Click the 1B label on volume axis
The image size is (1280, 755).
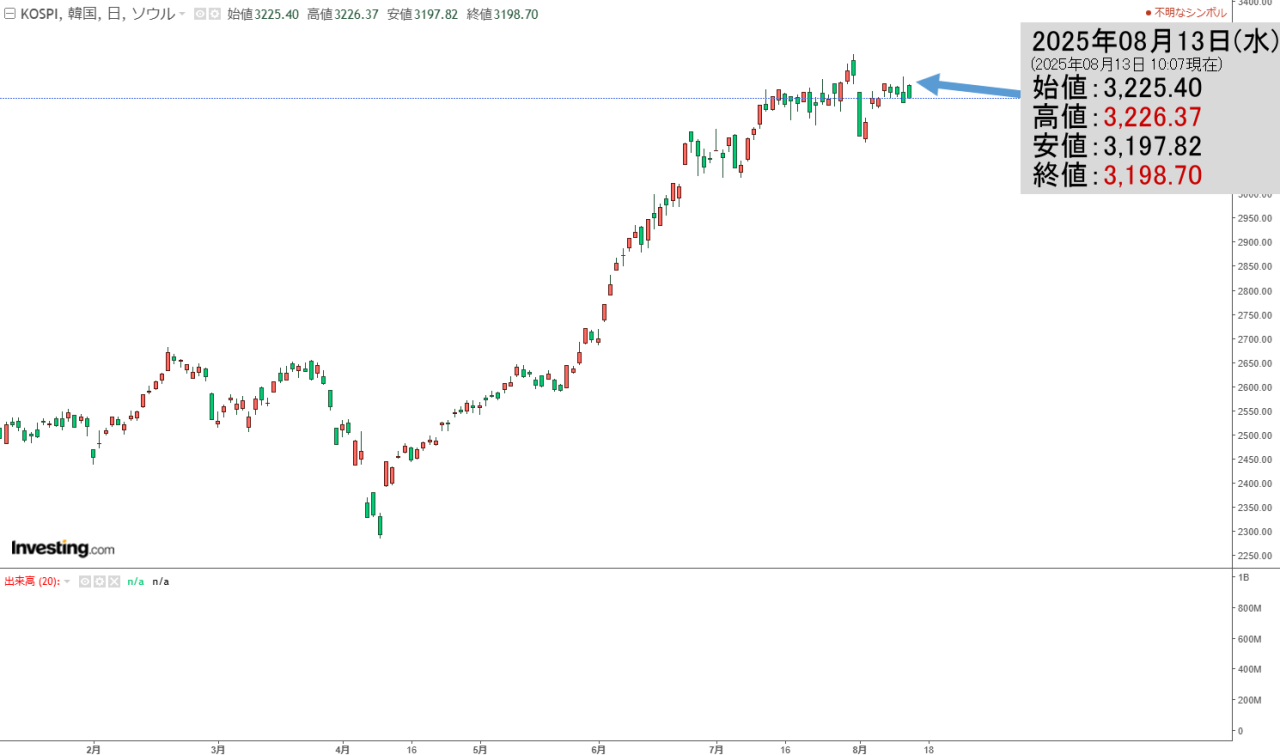click(1244, 578)
